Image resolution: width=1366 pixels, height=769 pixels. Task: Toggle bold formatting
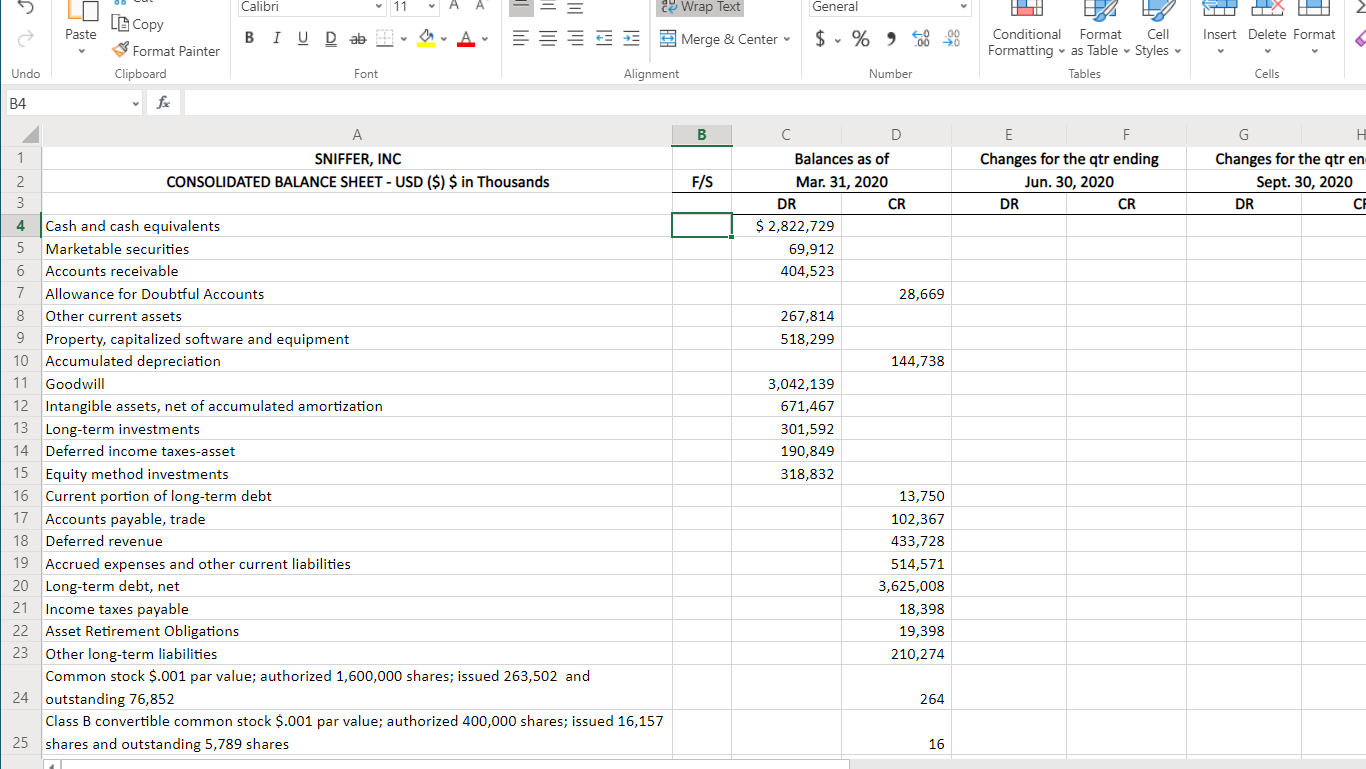point(249,36)
